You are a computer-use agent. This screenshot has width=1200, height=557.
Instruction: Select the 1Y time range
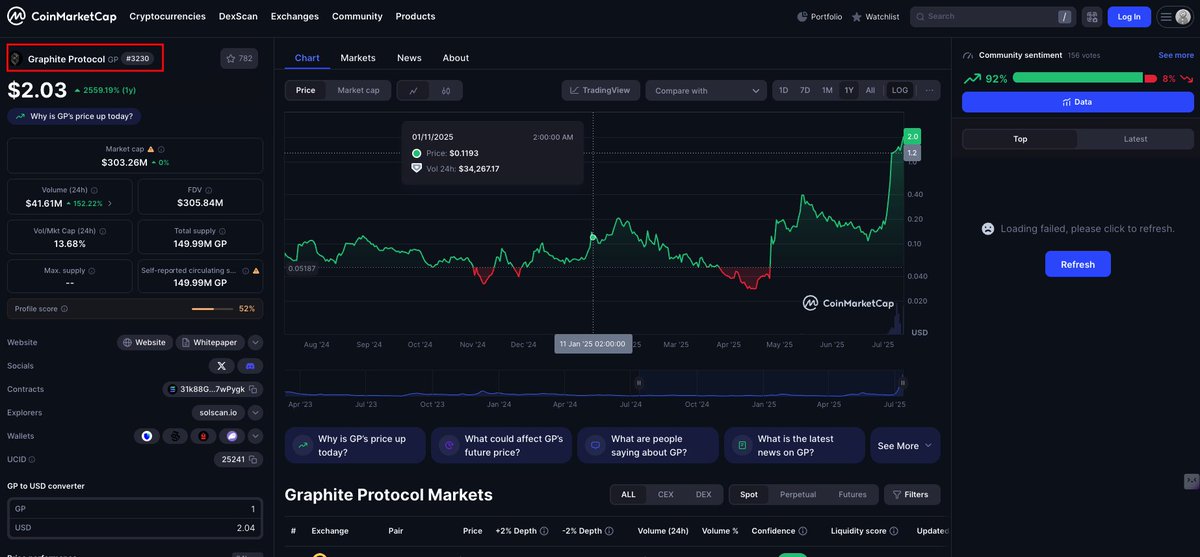849,90
